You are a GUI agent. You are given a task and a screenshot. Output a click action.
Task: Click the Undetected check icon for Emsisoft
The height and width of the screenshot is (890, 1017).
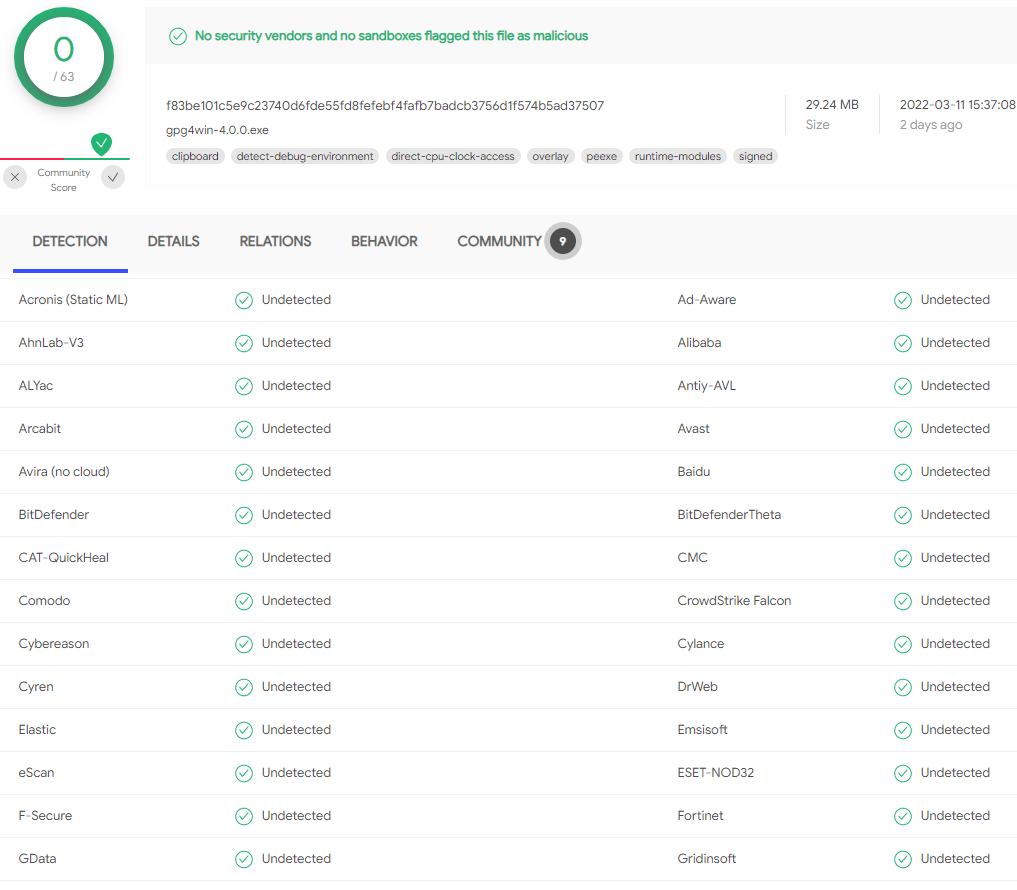click(903, 730)
